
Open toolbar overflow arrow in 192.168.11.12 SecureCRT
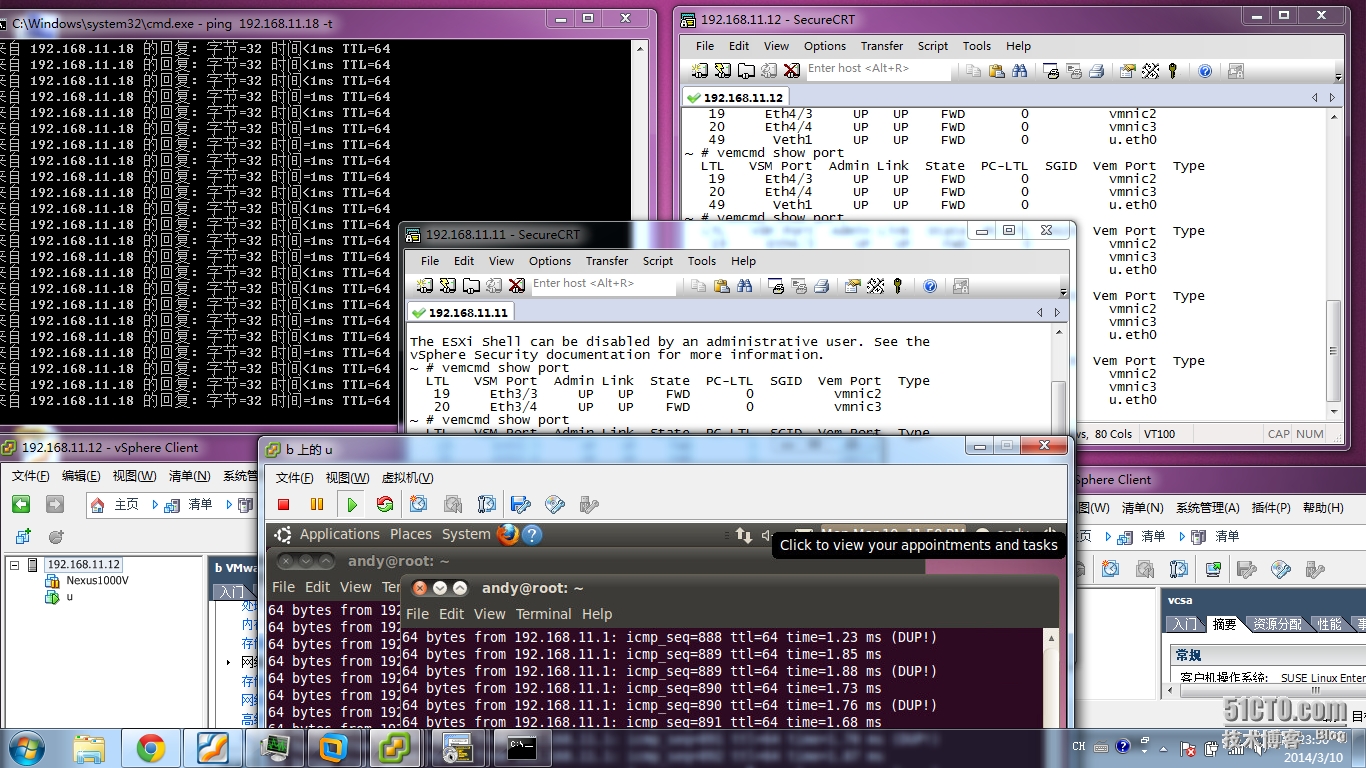click(x=1339, y=76)
